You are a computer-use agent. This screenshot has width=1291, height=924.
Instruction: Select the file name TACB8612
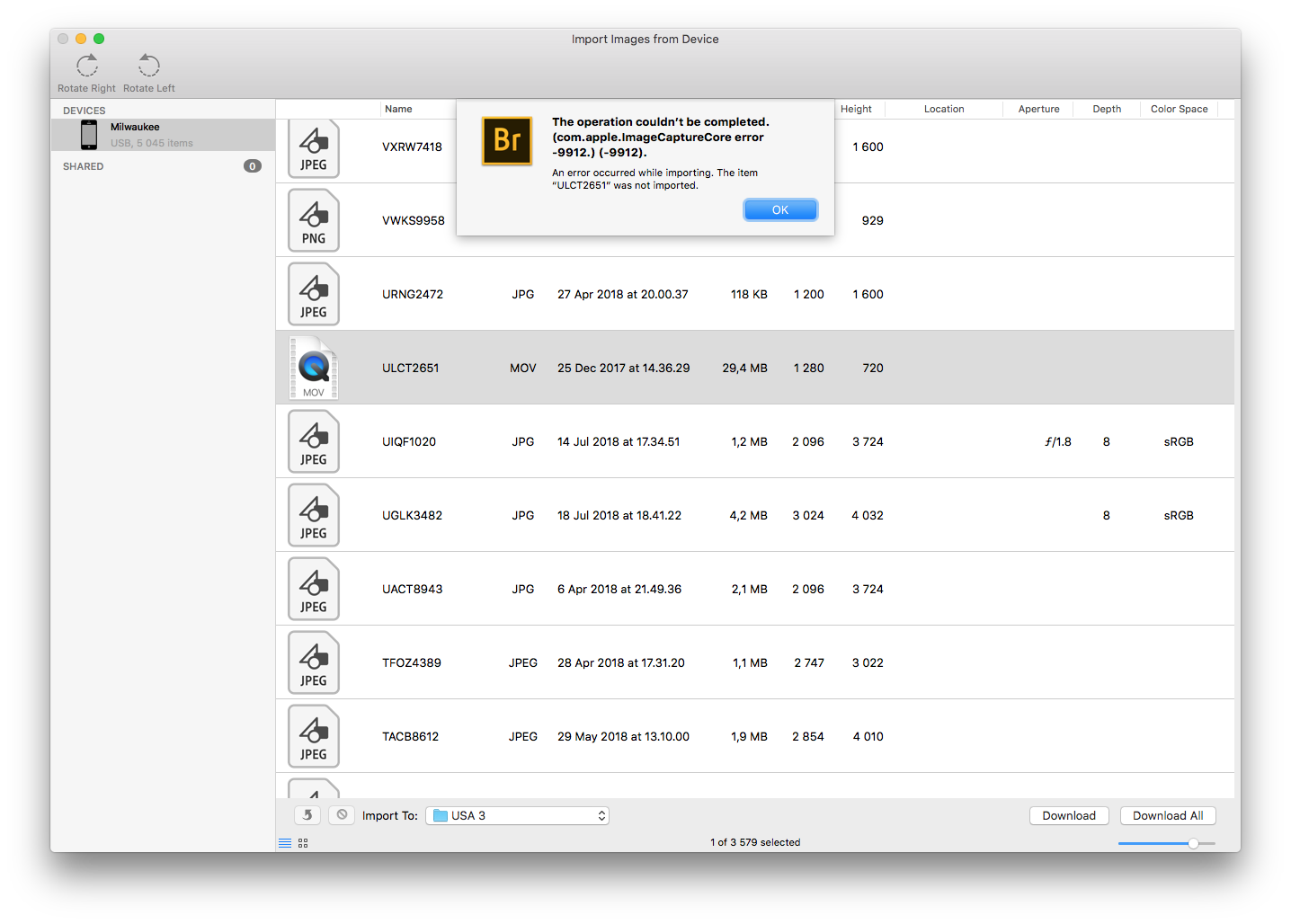[x=411, y=736]
